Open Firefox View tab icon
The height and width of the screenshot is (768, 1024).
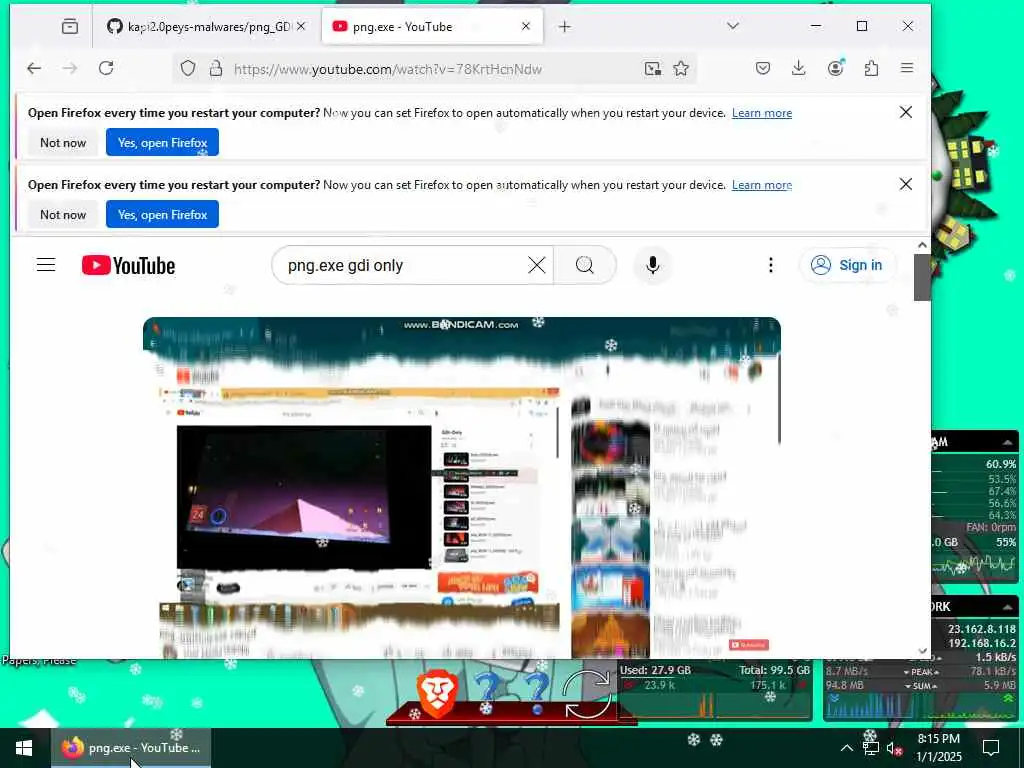[70, 27]
